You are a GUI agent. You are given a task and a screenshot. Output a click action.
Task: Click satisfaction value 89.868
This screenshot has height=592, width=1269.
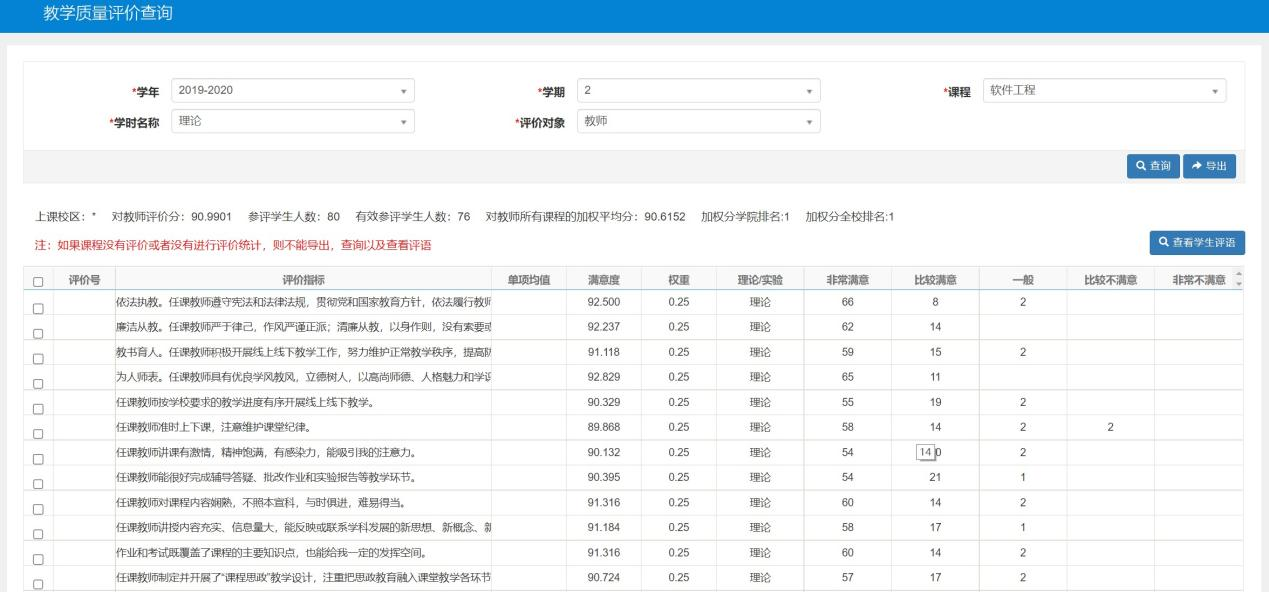point(604,426)
